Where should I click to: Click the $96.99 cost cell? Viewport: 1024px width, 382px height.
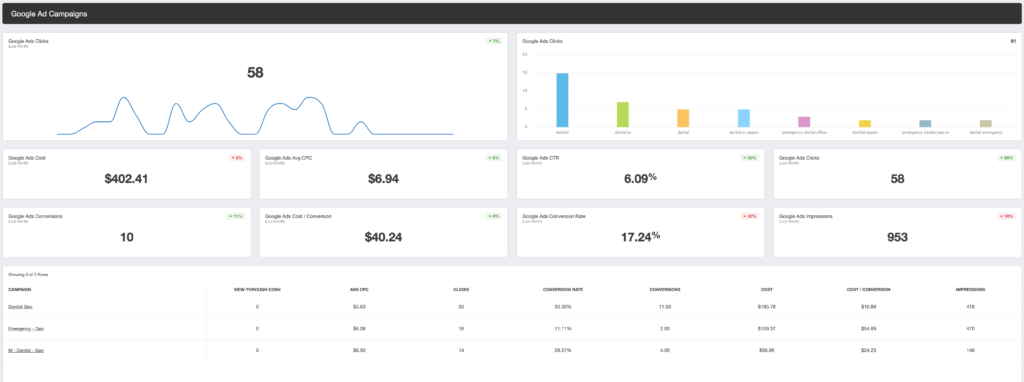click(767, 351)
